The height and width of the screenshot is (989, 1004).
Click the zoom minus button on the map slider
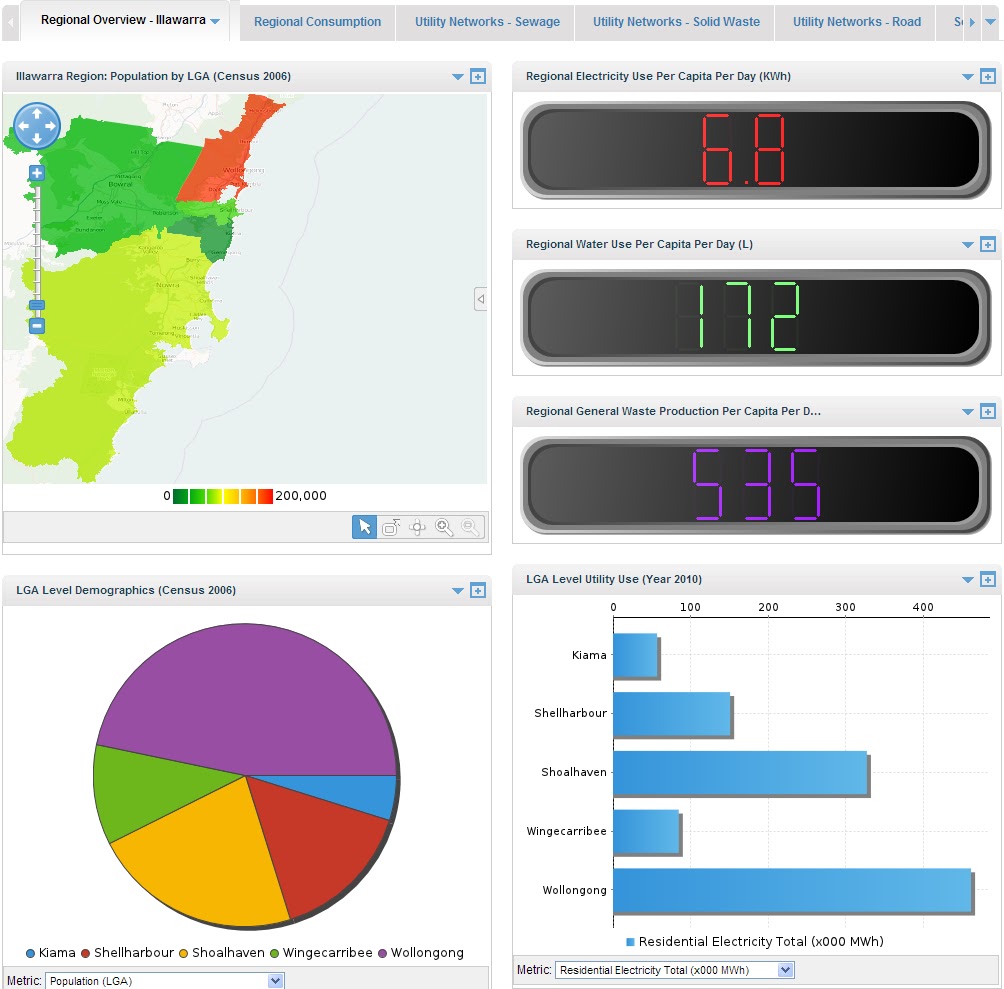pyautogui.click(x=36, y=325)
